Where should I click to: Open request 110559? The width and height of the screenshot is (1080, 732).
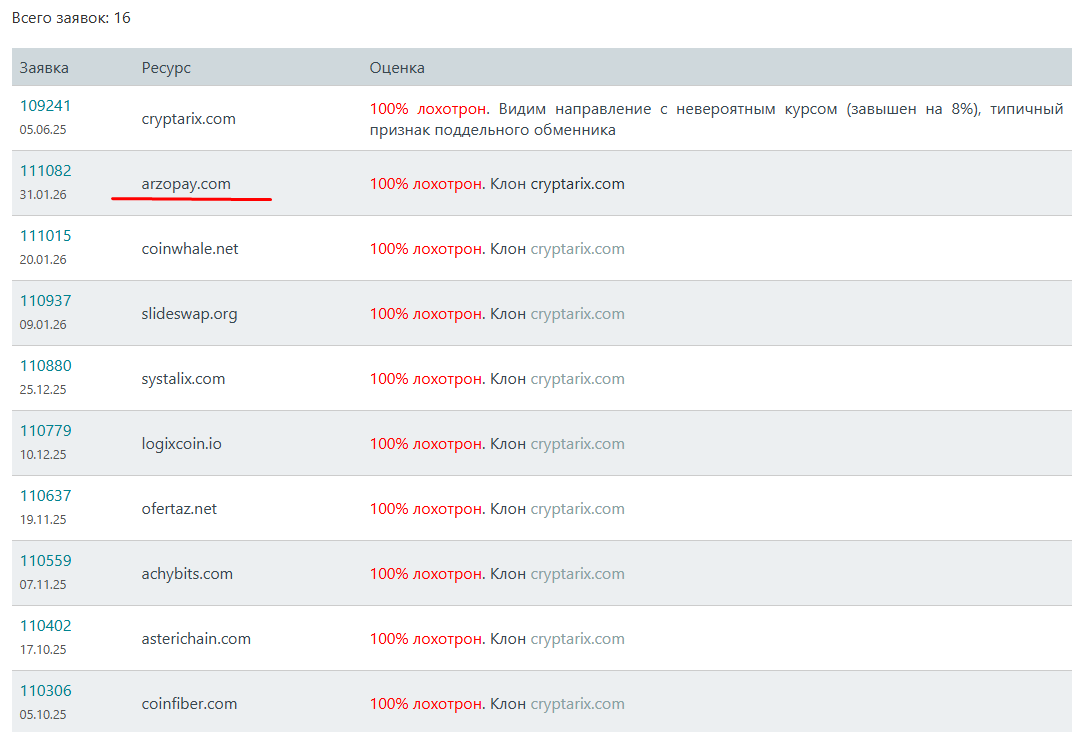[x=46, y=561]
